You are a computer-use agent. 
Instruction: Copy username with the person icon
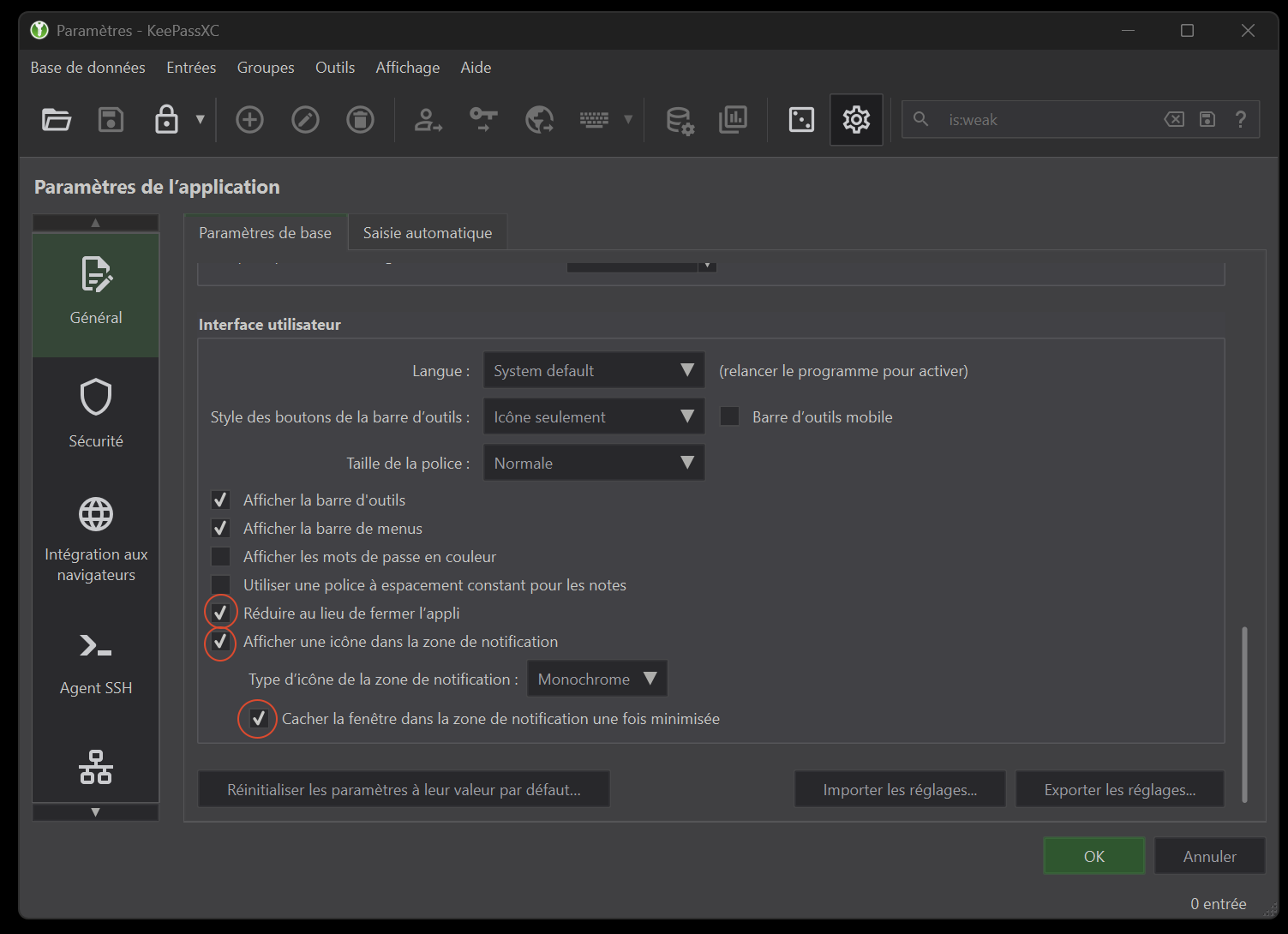[428, 120]
